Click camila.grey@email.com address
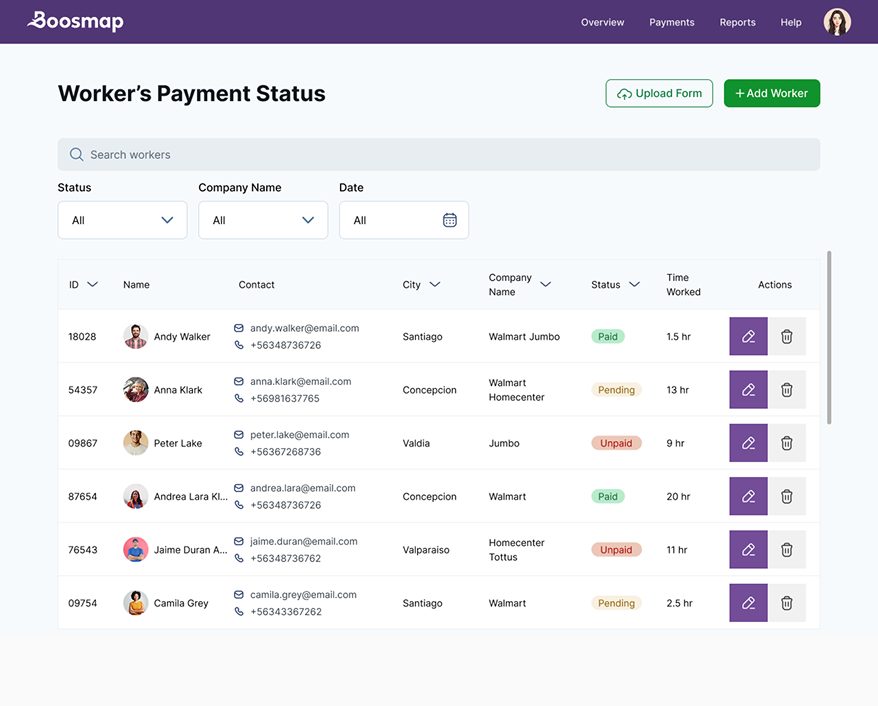This screenshot has height=706, width=878. (x=303, y=595)
